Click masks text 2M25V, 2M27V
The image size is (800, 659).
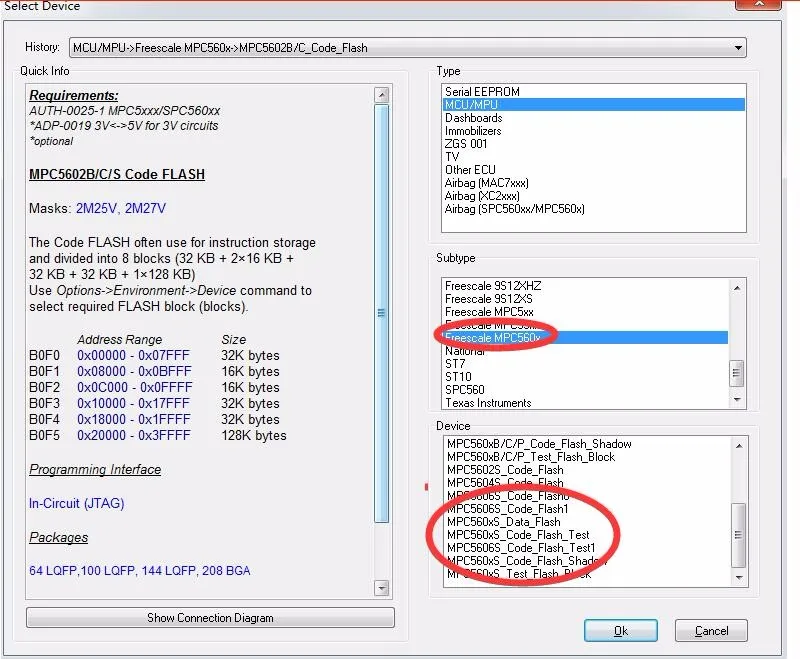point(121,208)
